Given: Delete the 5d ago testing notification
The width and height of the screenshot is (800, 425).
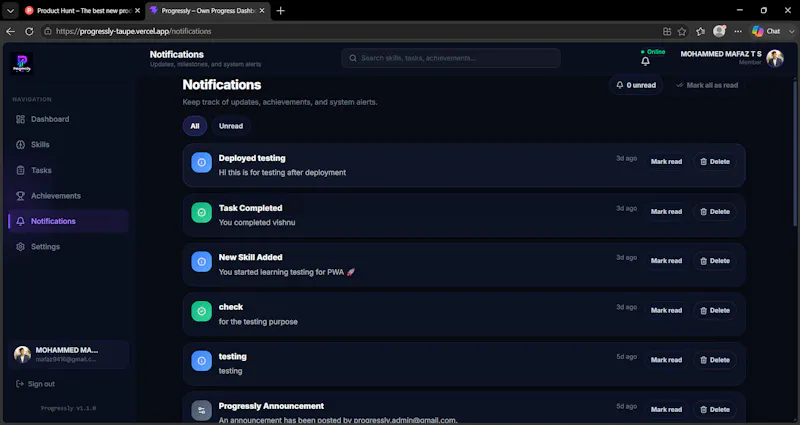Looking at the screenshot, I should 715,360.
